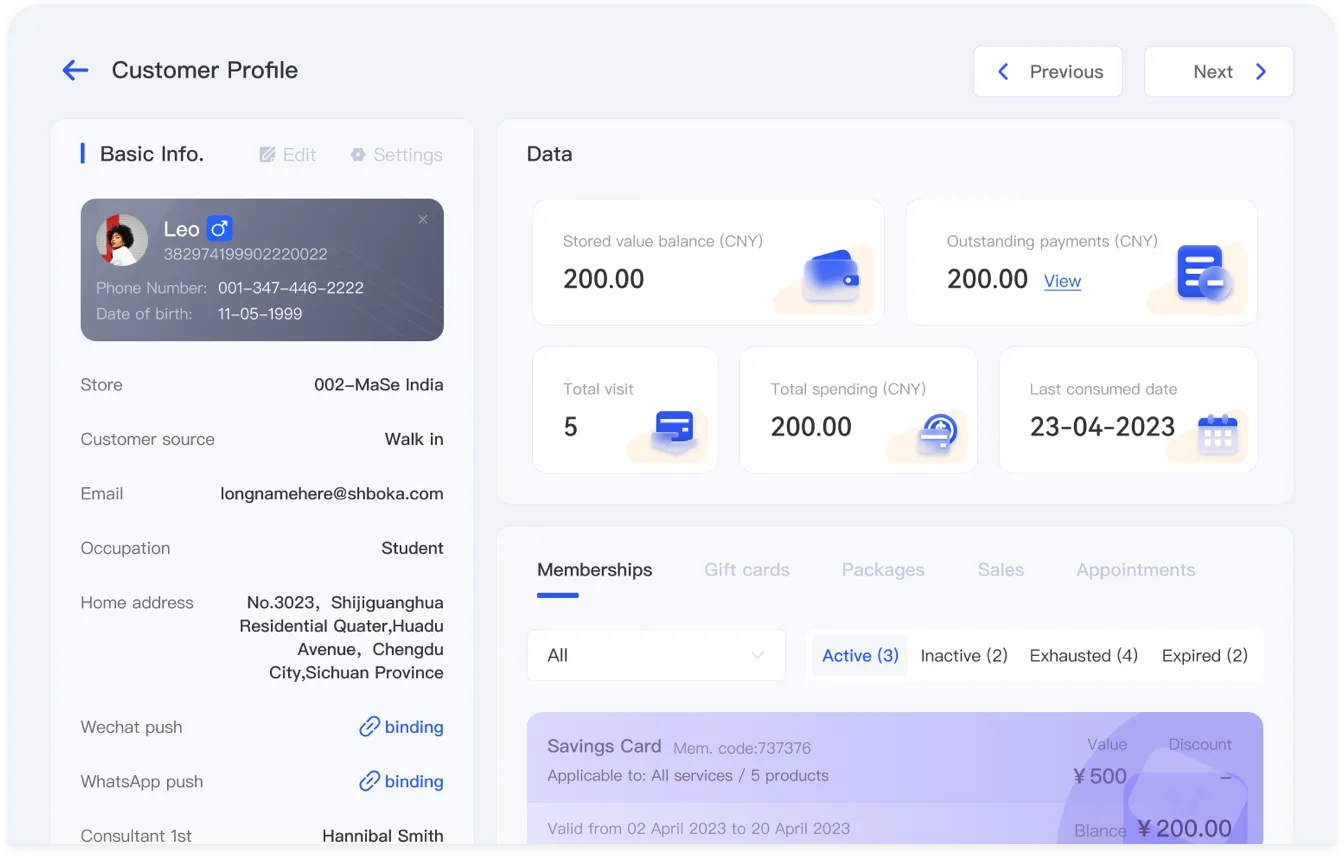Open the All memberships dropdown
This screenshot has width=1344, height=856.
tap(656, 655)
